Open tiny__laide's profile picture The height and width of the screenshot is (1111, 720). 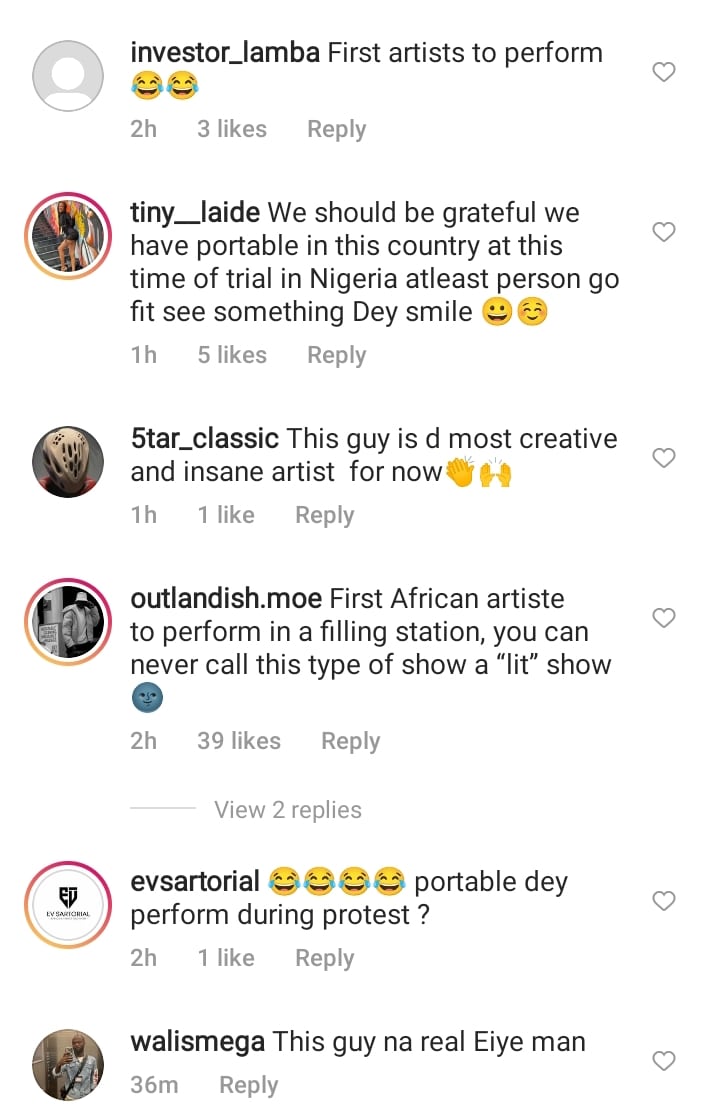click(69, 236)
